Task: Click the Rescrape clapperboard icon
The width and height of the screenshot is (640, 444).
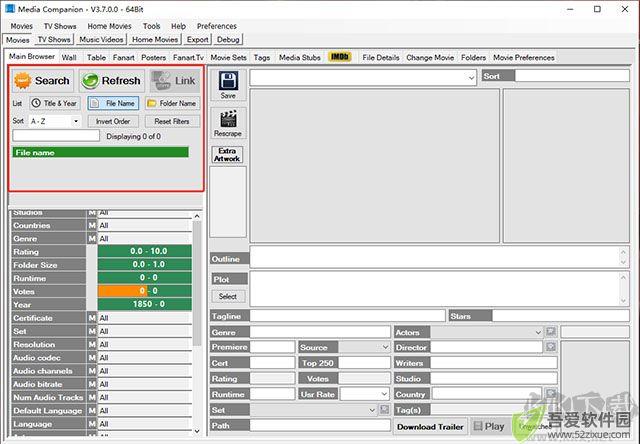Action: 228,123
